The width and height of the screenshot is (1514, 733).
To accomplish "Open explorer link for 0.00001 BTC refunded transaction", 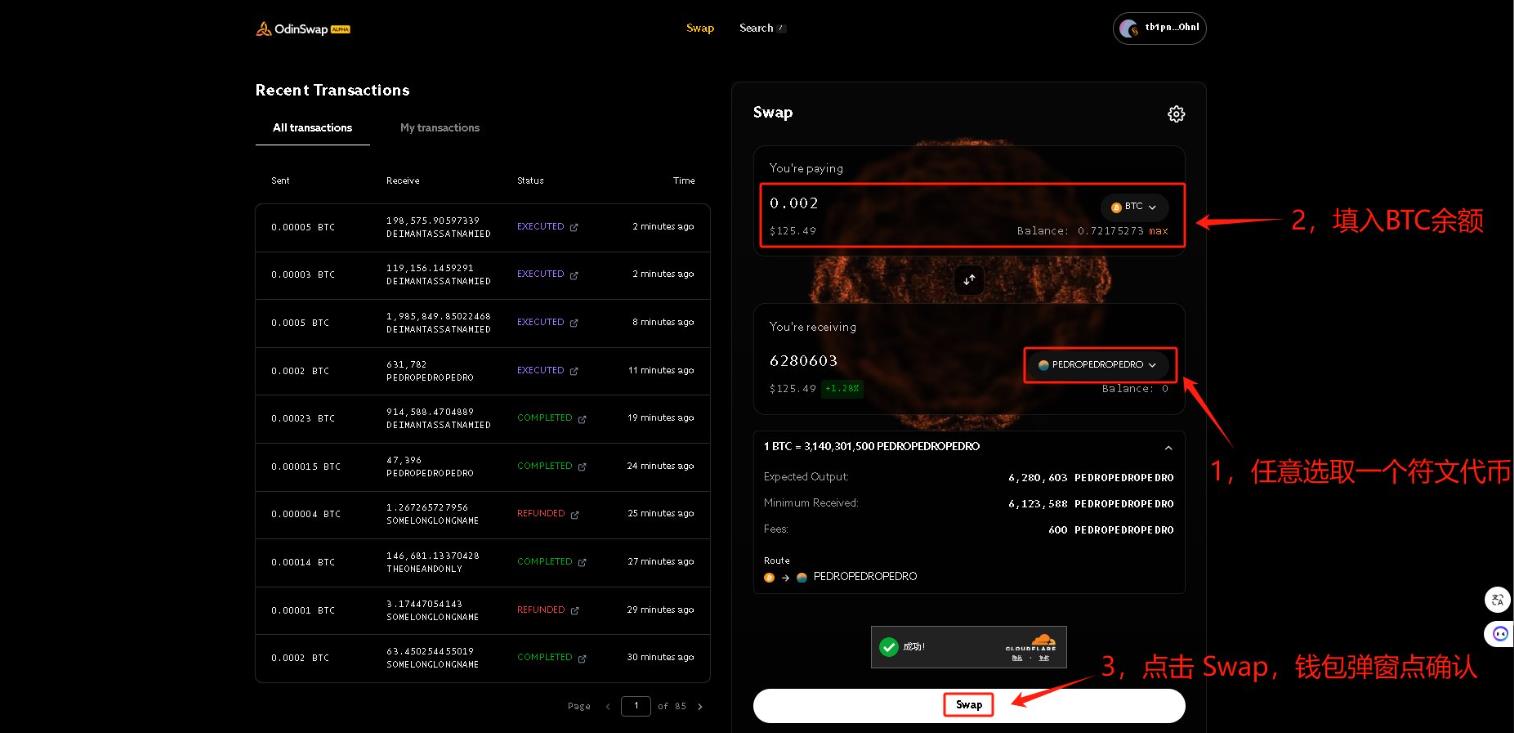I will pos(575,610).
